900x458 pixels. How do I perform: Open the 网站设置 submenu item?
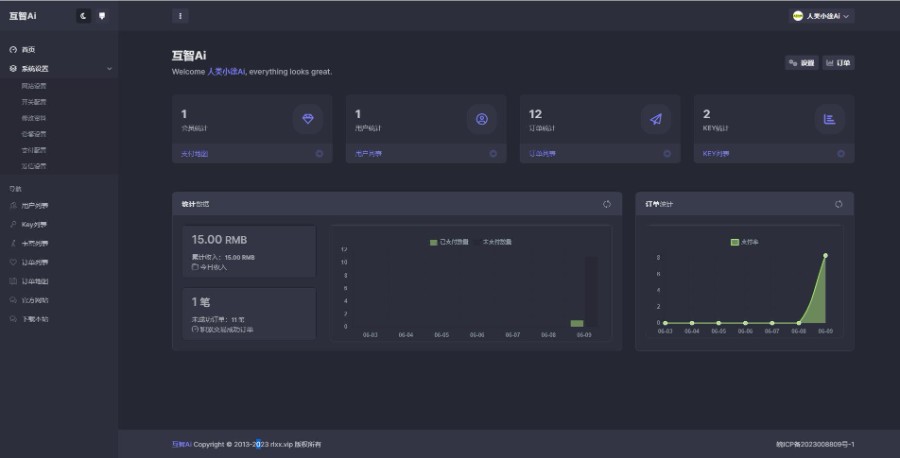click(34, 86)
